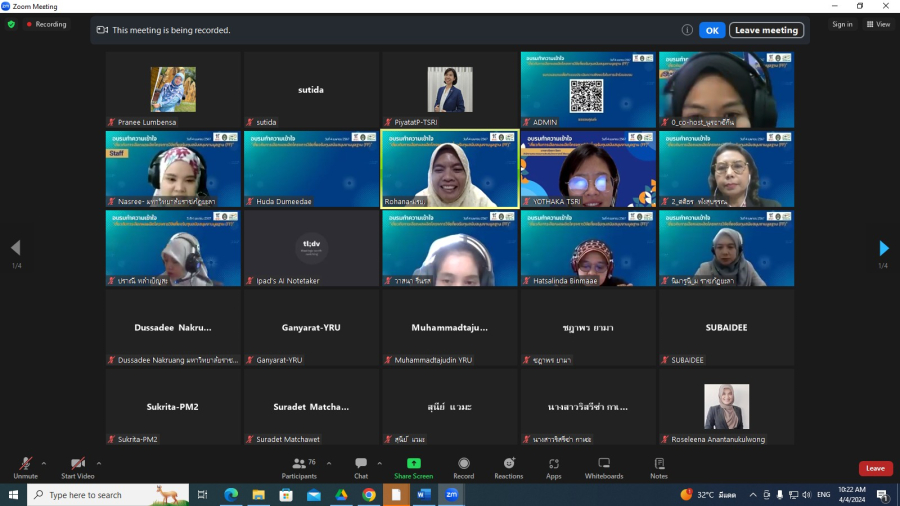The image size is (900, 506).
Task: Start video using the camera icon
Action: (77, 464)
